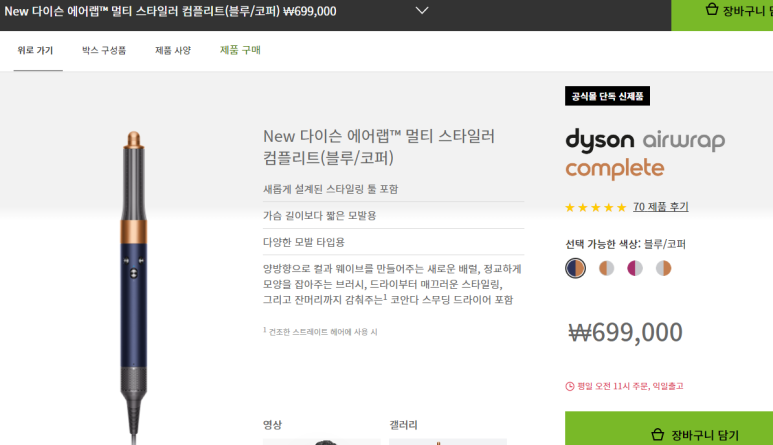Viewport: 773px width, 445px height.
Task: Click the 영상 section heading
Action: (x=272, y=425)
